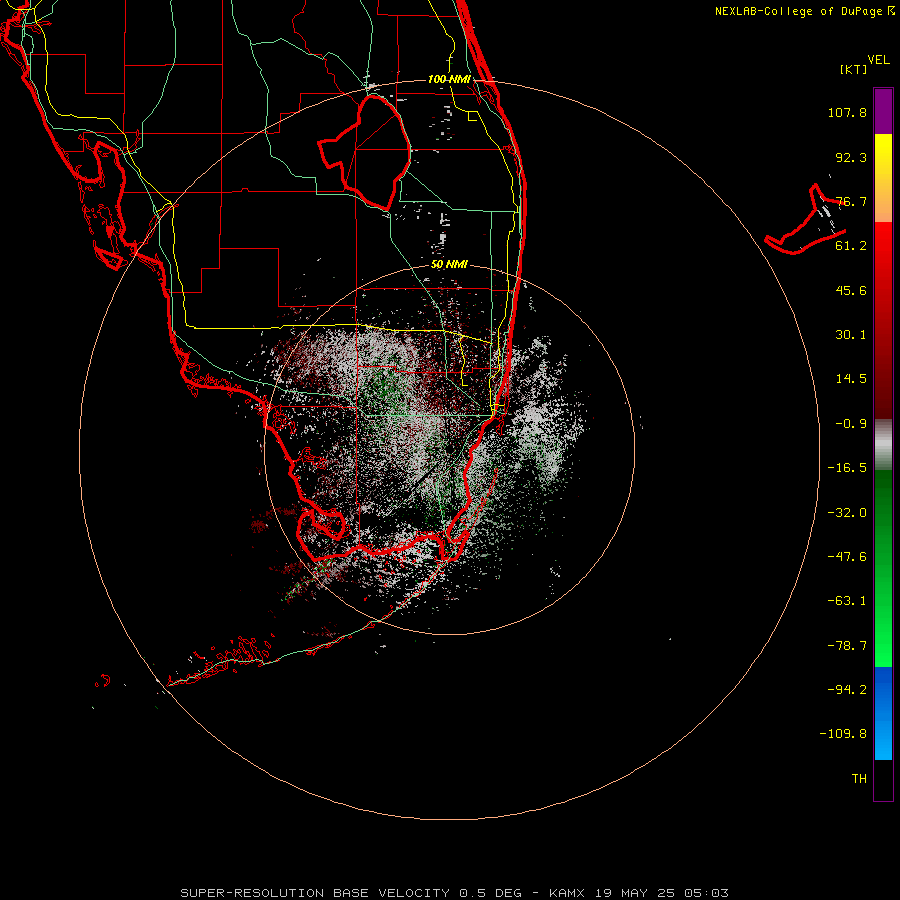900x900 pixels.
Task: Click the -78.7 legend value
Action: click(847, 646)
